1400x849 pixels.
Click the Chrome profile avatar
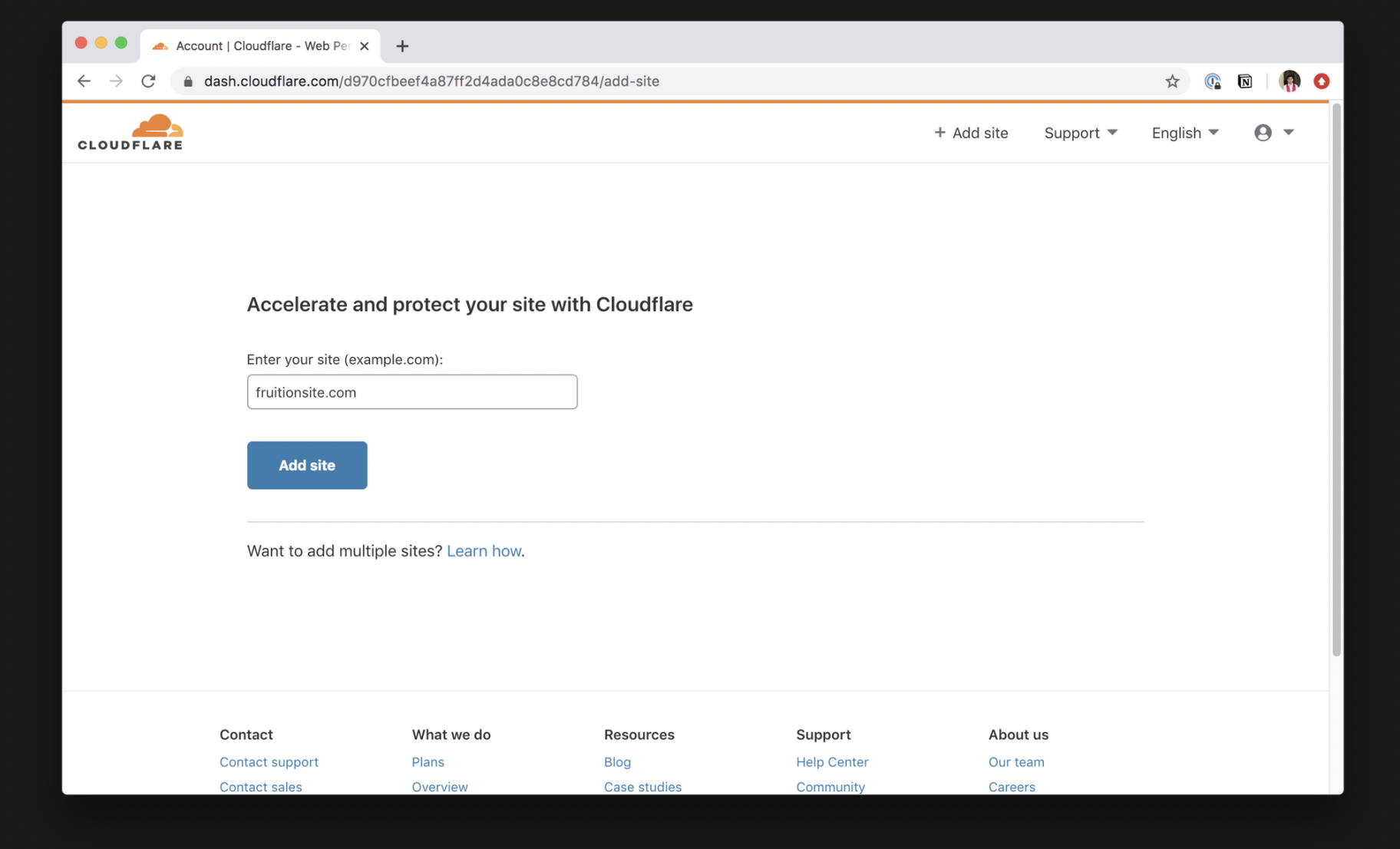(x=1289, y=81)
